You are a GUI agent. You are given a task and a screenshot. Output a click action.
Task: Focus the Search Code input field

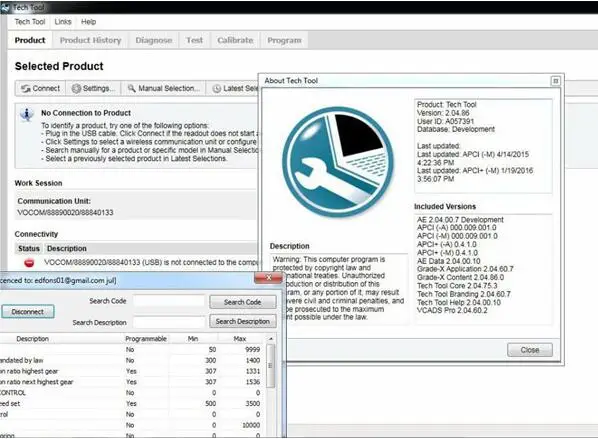click(169, 301)
